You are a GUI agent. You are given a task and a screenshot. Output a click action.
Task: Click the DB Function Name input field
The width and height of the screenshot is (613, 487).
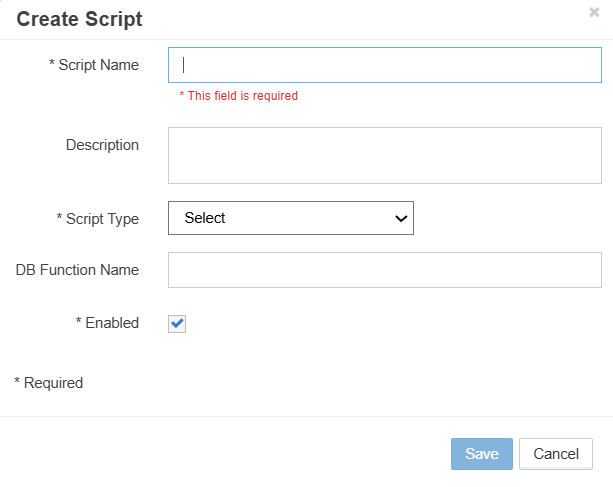point(385,270)
